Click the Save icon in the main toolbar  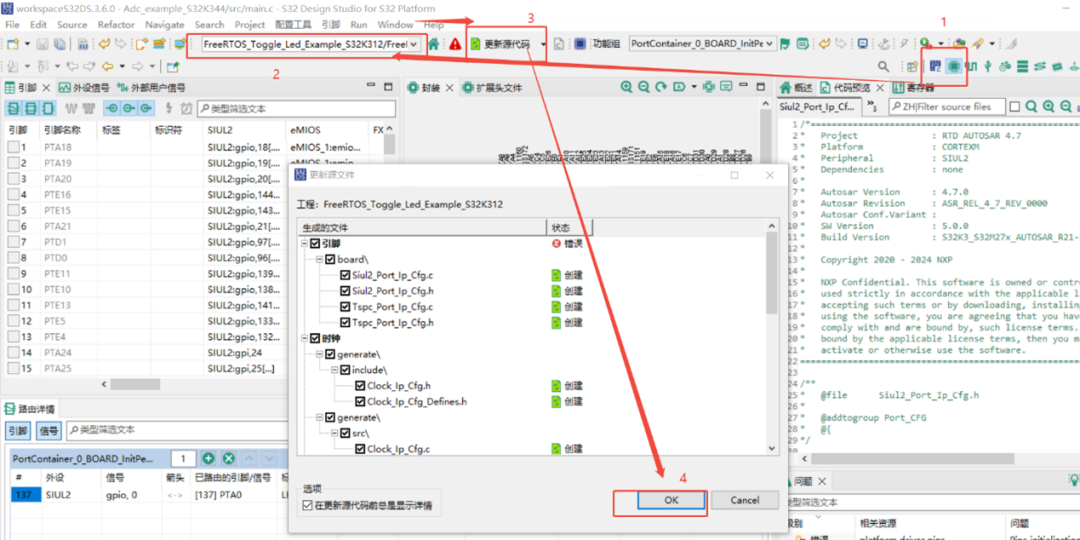pyautogui.click(x=42, y=44)
